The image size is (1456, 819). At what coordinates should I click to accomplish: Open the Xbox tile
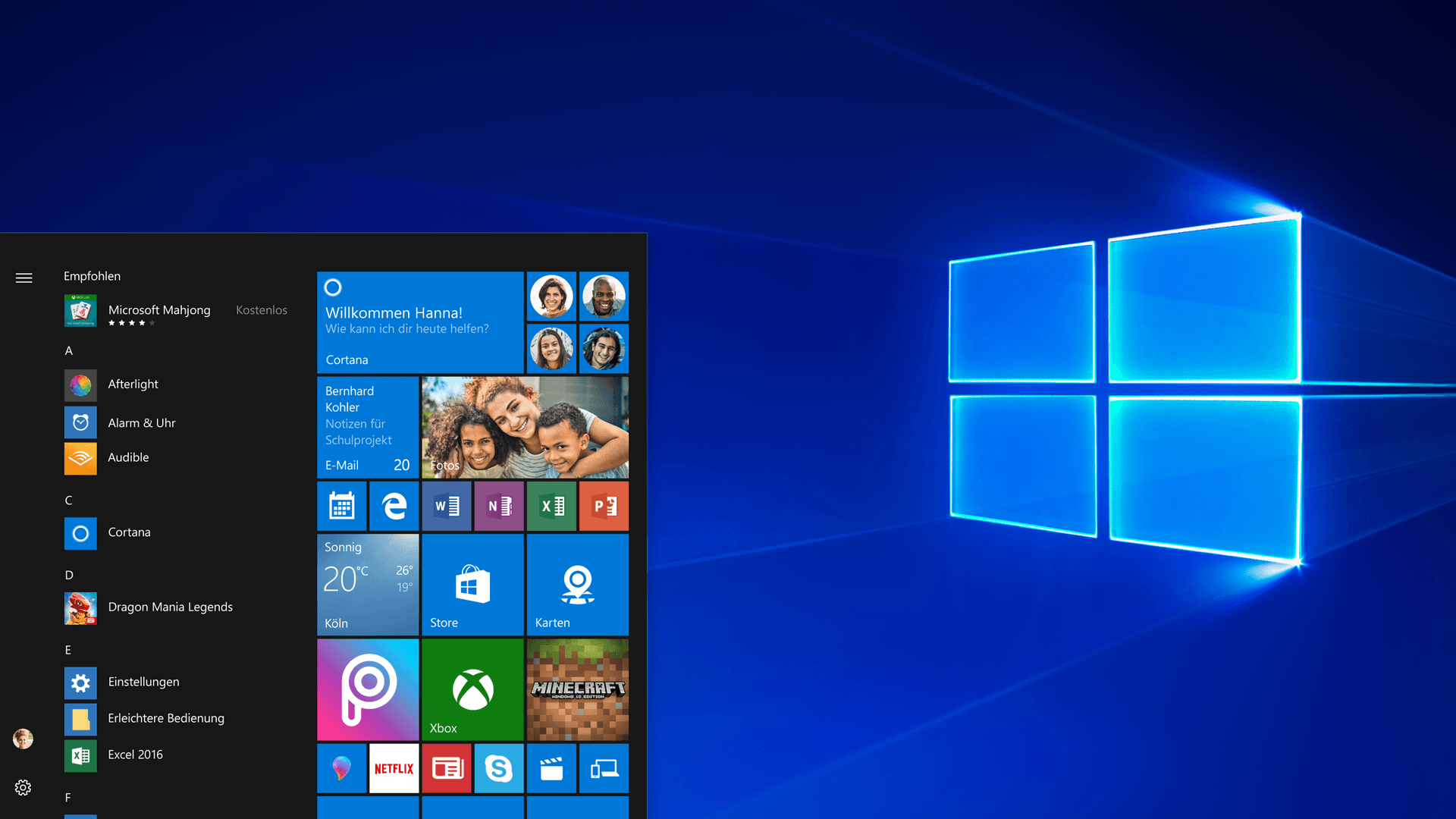472,689
